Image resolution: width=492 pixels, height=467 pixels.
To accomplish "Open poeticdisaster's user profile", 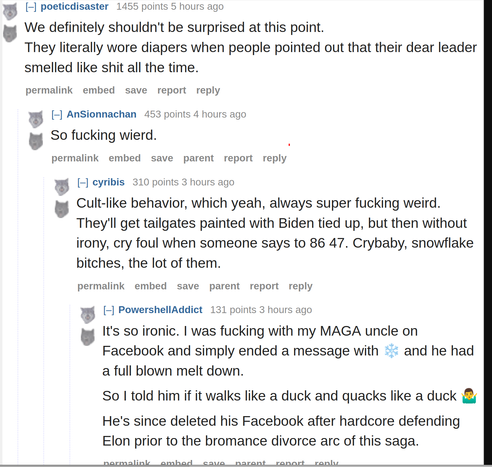I will pos(74,6).
